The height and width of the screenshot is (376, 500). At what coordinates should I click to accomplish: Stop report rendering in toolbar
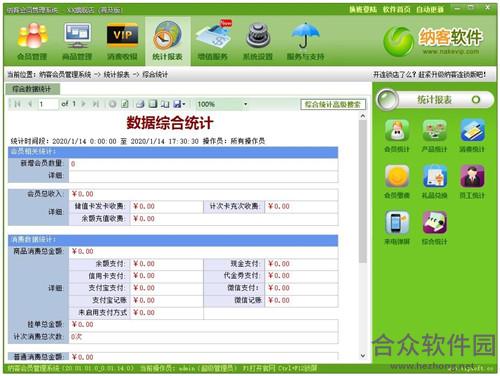click(x=113, y=104)
